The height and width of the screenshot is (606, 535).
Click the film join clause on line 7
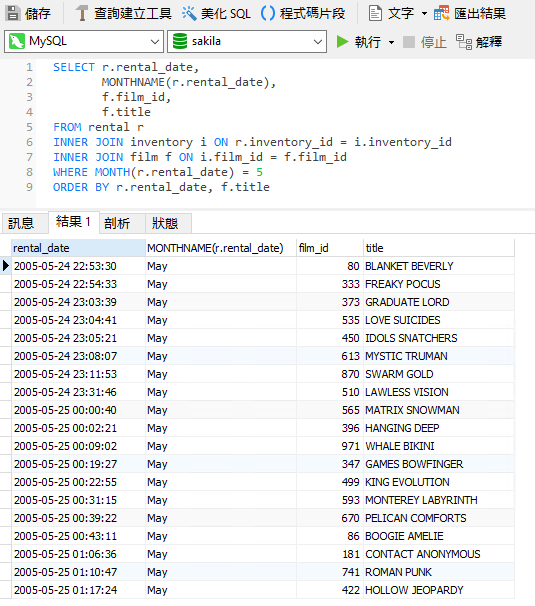[200, 157]
